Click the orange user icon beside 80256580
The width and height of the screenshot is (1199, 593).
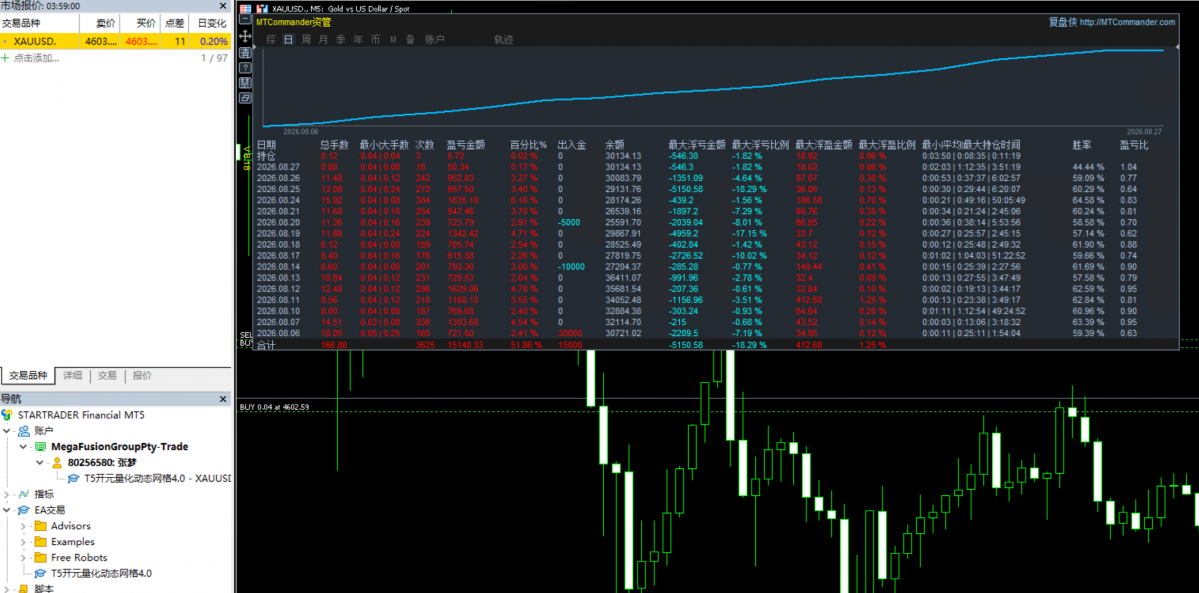pos(57,462)
